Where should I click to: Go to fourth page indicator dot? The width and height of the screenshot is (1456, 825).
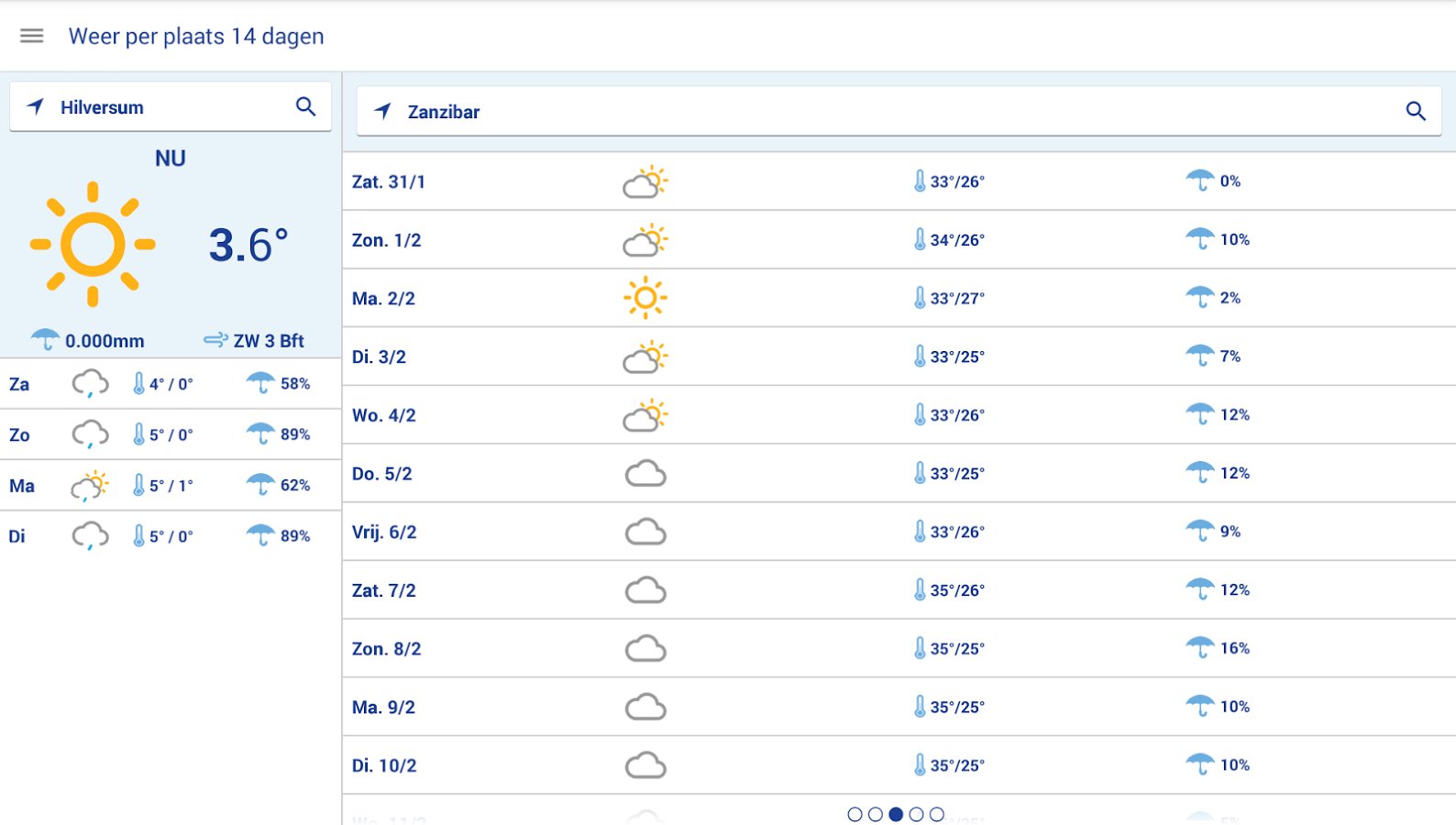(916, 814)
